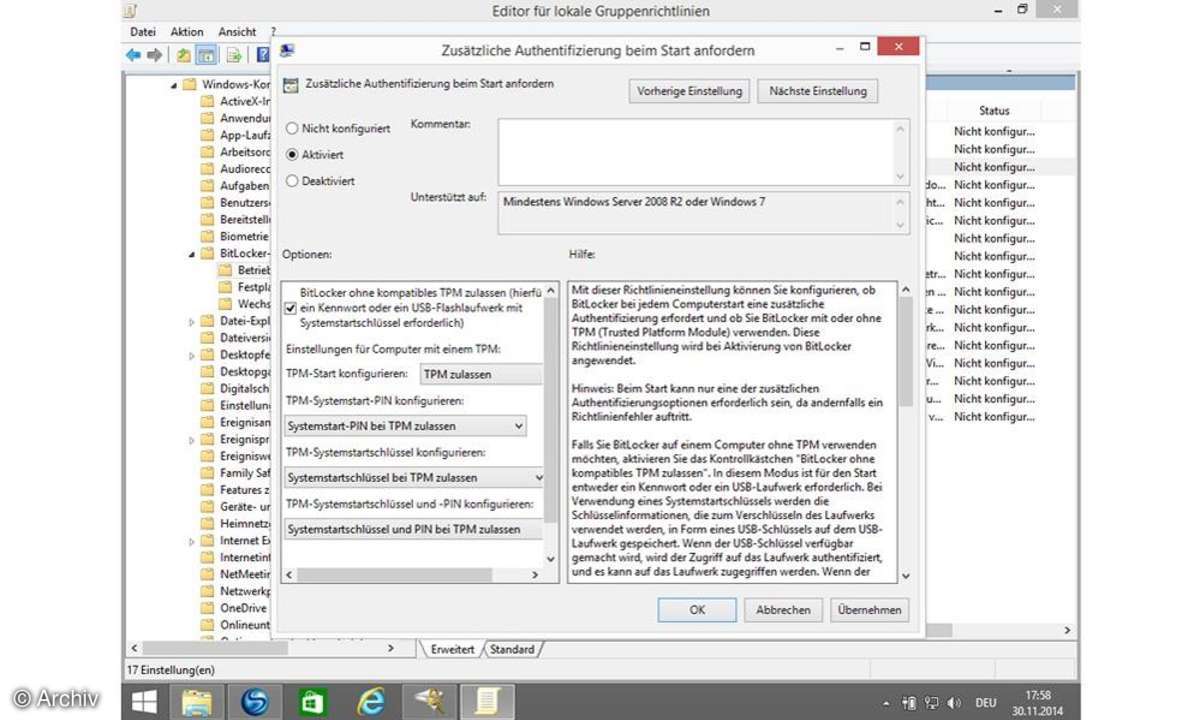Open the Ansicht menu
The height and width of the screenshot is (720, 1200).
pos(237,32)
